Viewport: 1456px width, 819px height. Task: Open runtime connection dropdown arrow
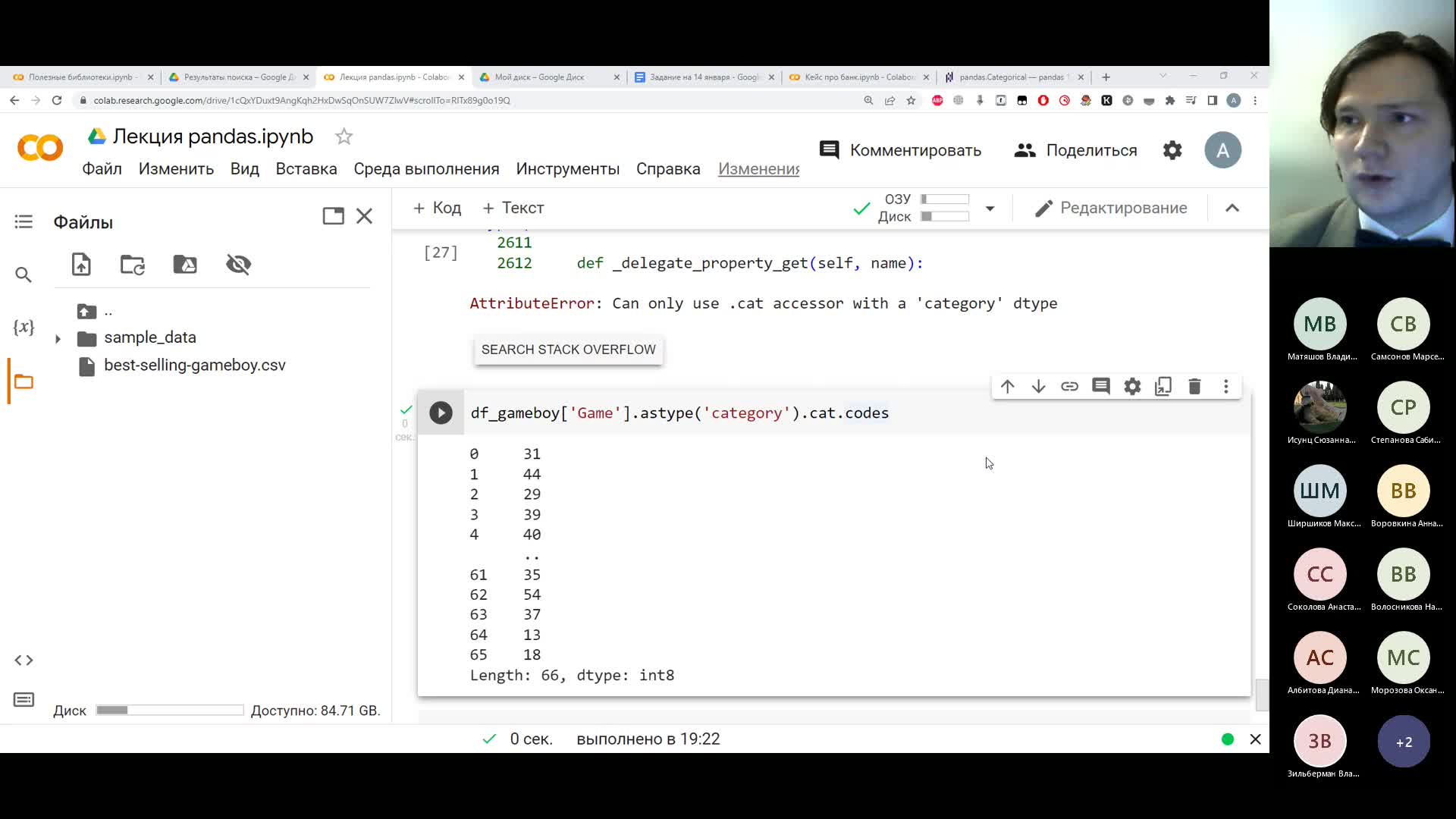990,209
